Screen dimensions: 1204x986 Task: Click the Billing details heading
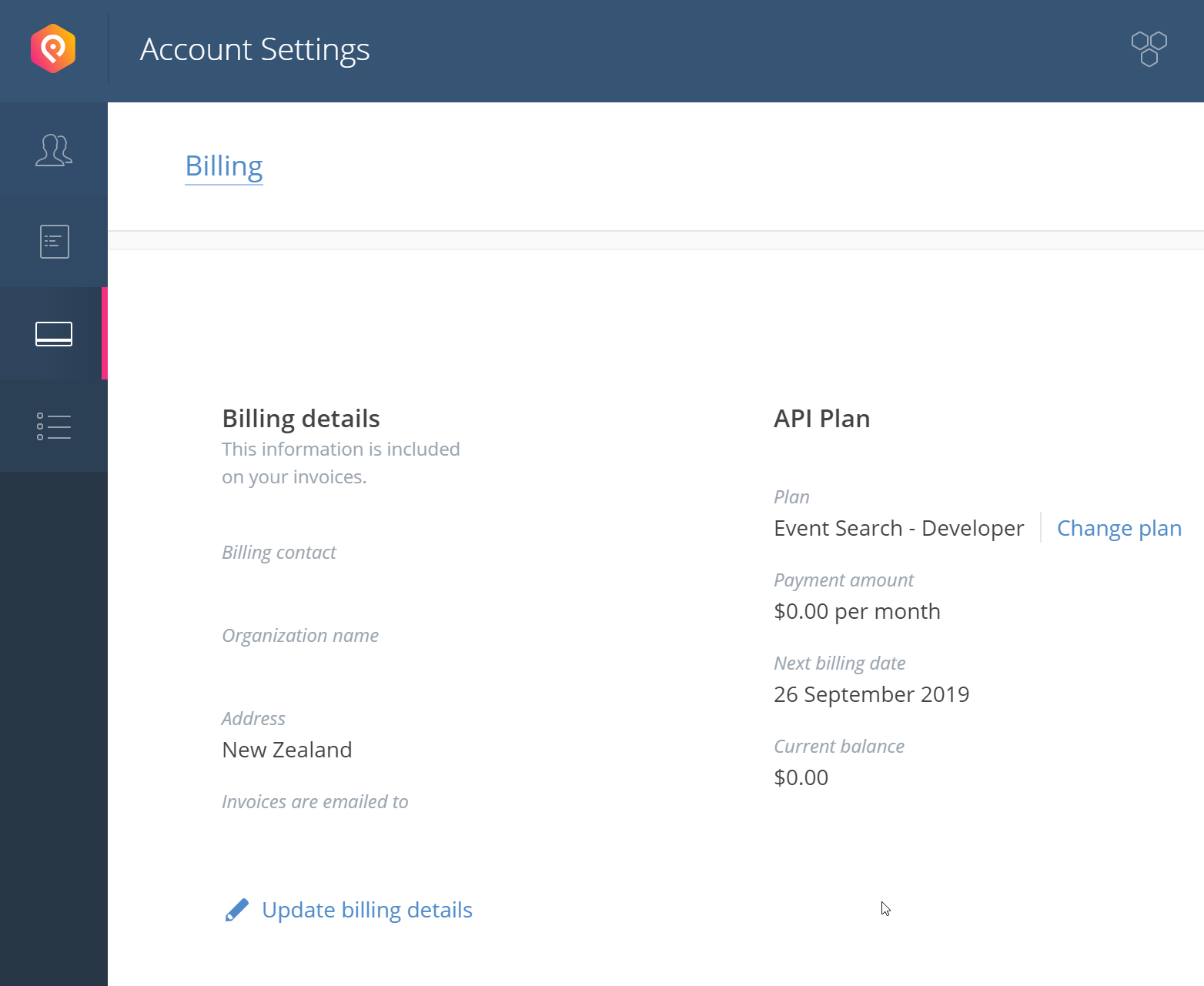tap(301, 419)
